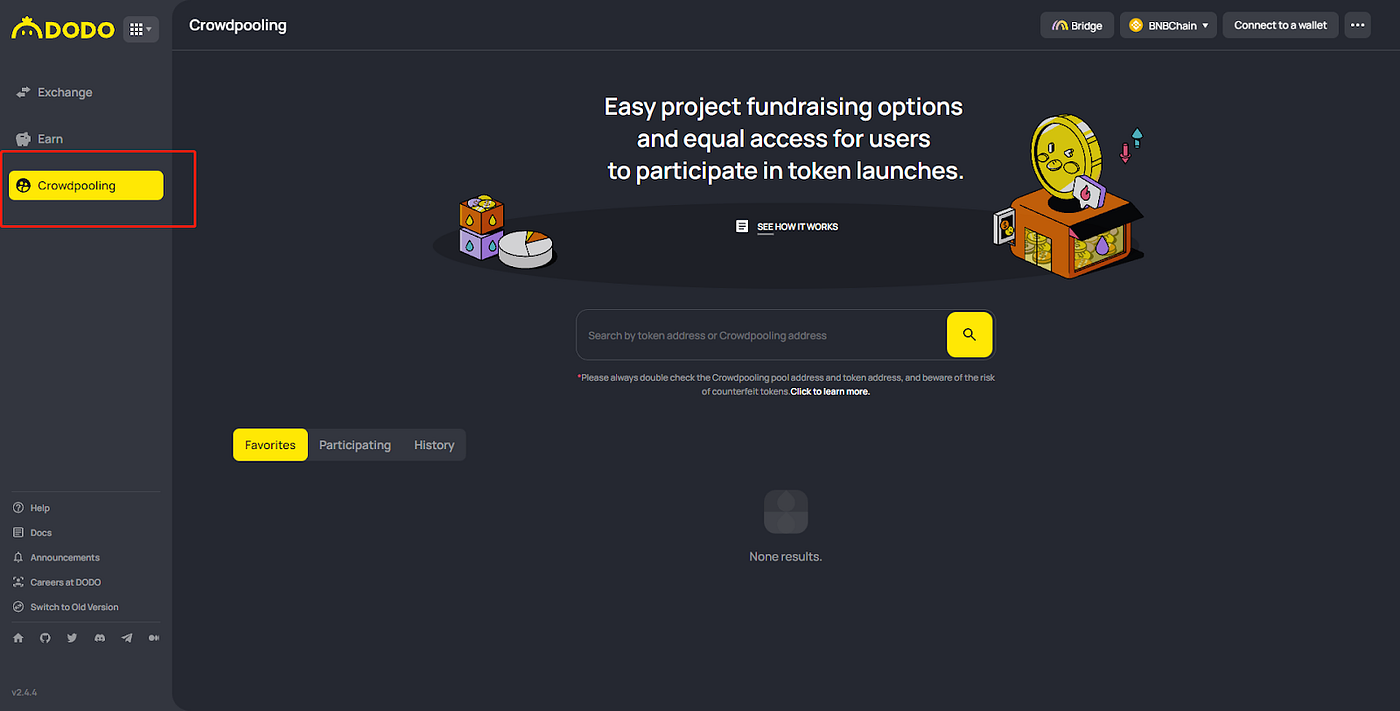Click the document icon beside SEE HOW IT WORKS
The height and width of the screenshot is (711, 1400).
pyautogui.click(x=741, y=227)
